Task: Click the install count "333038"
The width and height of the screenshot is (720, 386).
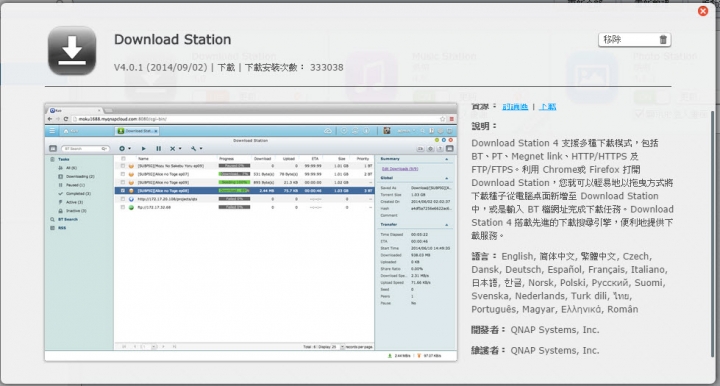Action: click(326, 67)
